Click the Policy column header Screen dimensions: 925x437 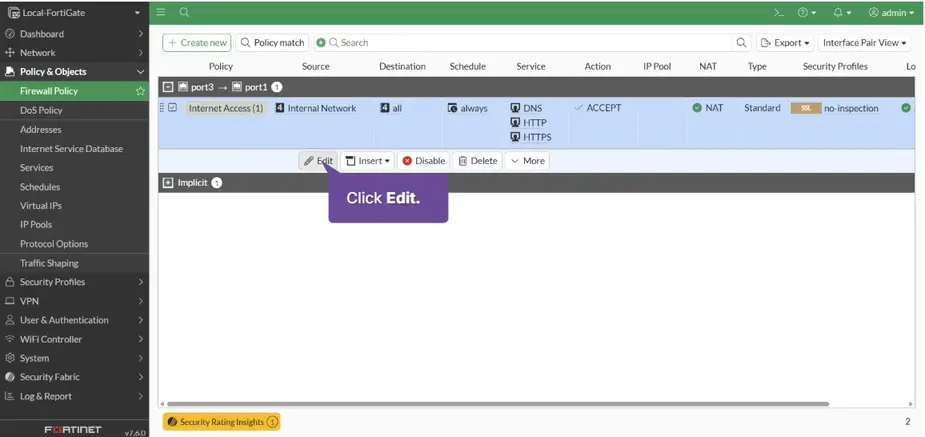(221, 67)
